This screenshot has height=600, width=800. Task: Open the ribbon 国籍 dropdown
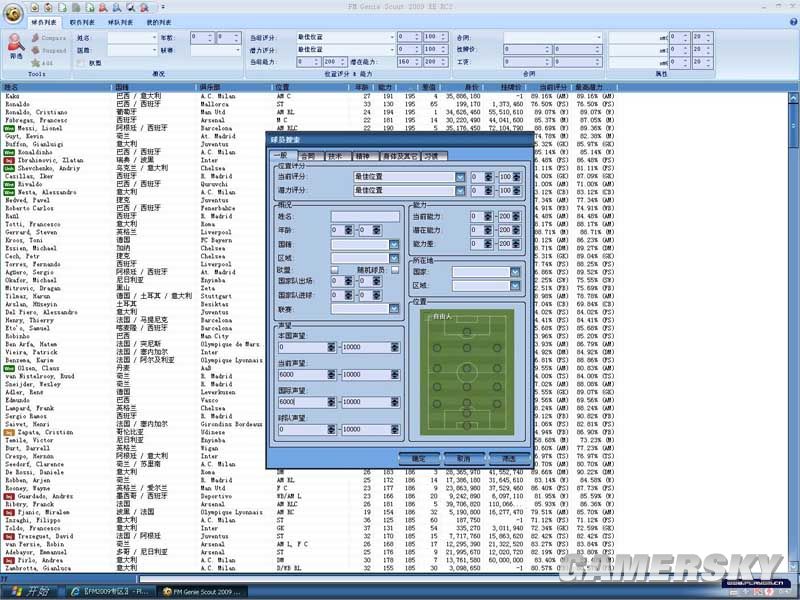coord(154,50)
